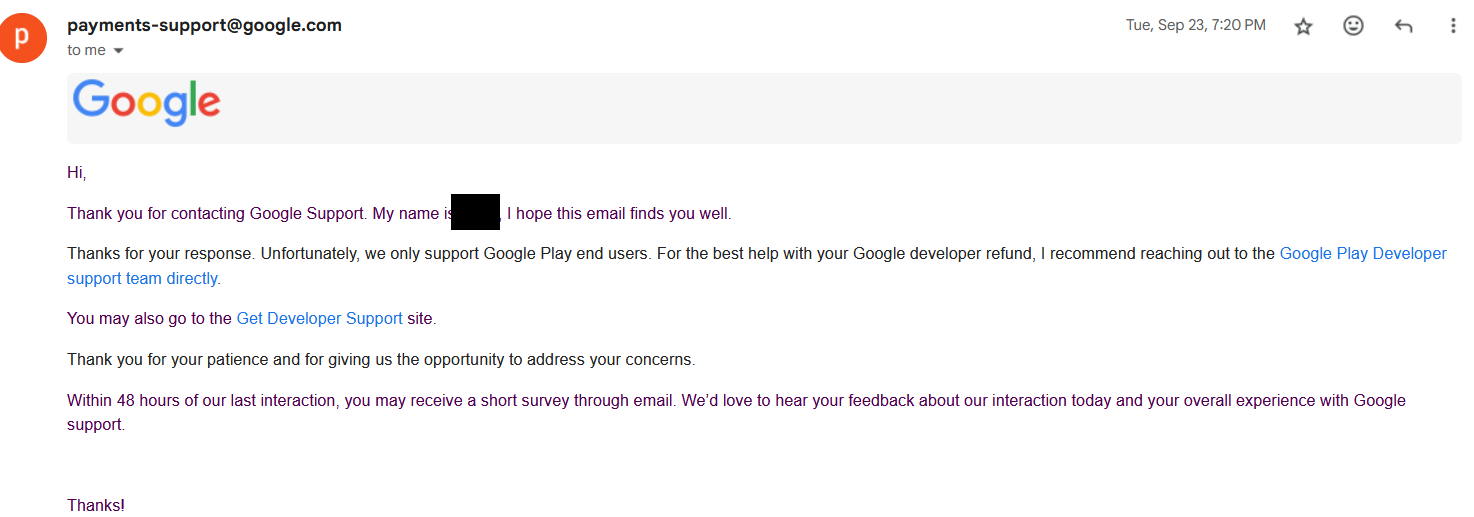Reply using the arrow icon
Screen dimensions: 1474x517
tap(1403, 27)
